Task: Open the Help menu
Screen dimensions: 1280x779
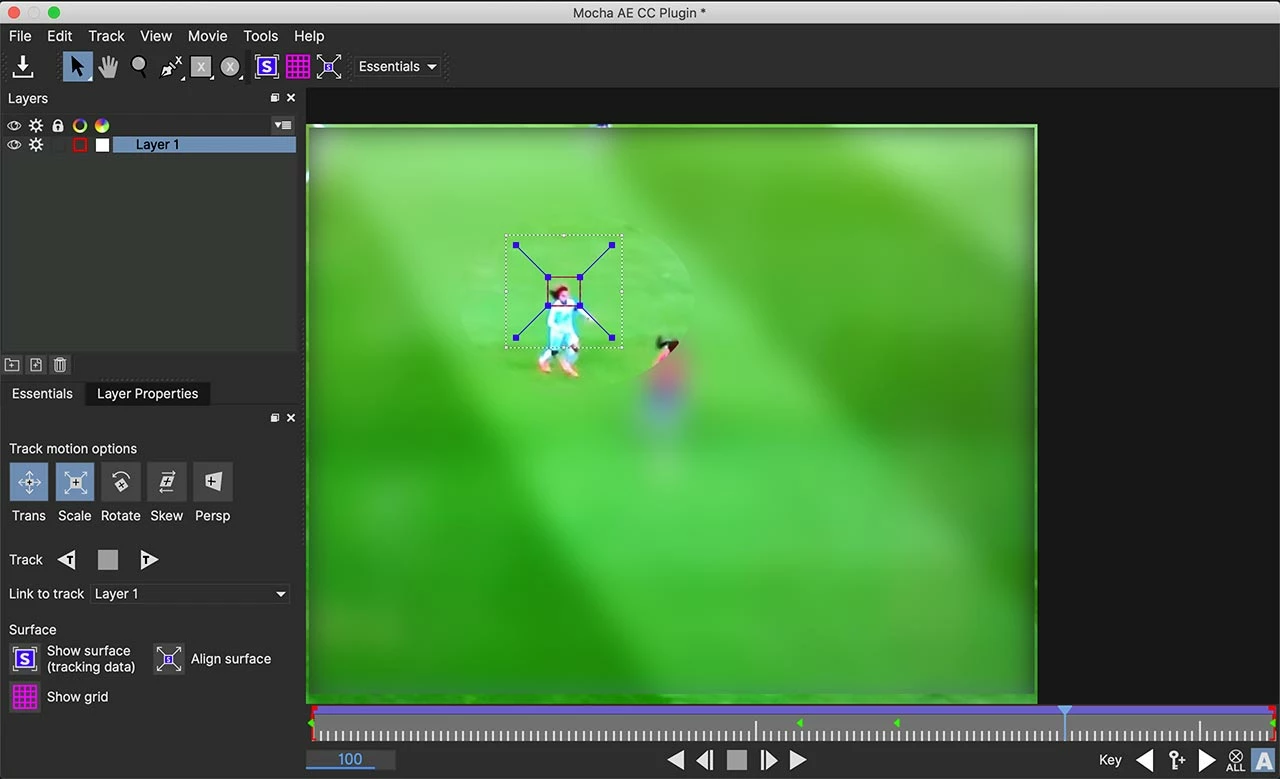Action: point(309,35)
